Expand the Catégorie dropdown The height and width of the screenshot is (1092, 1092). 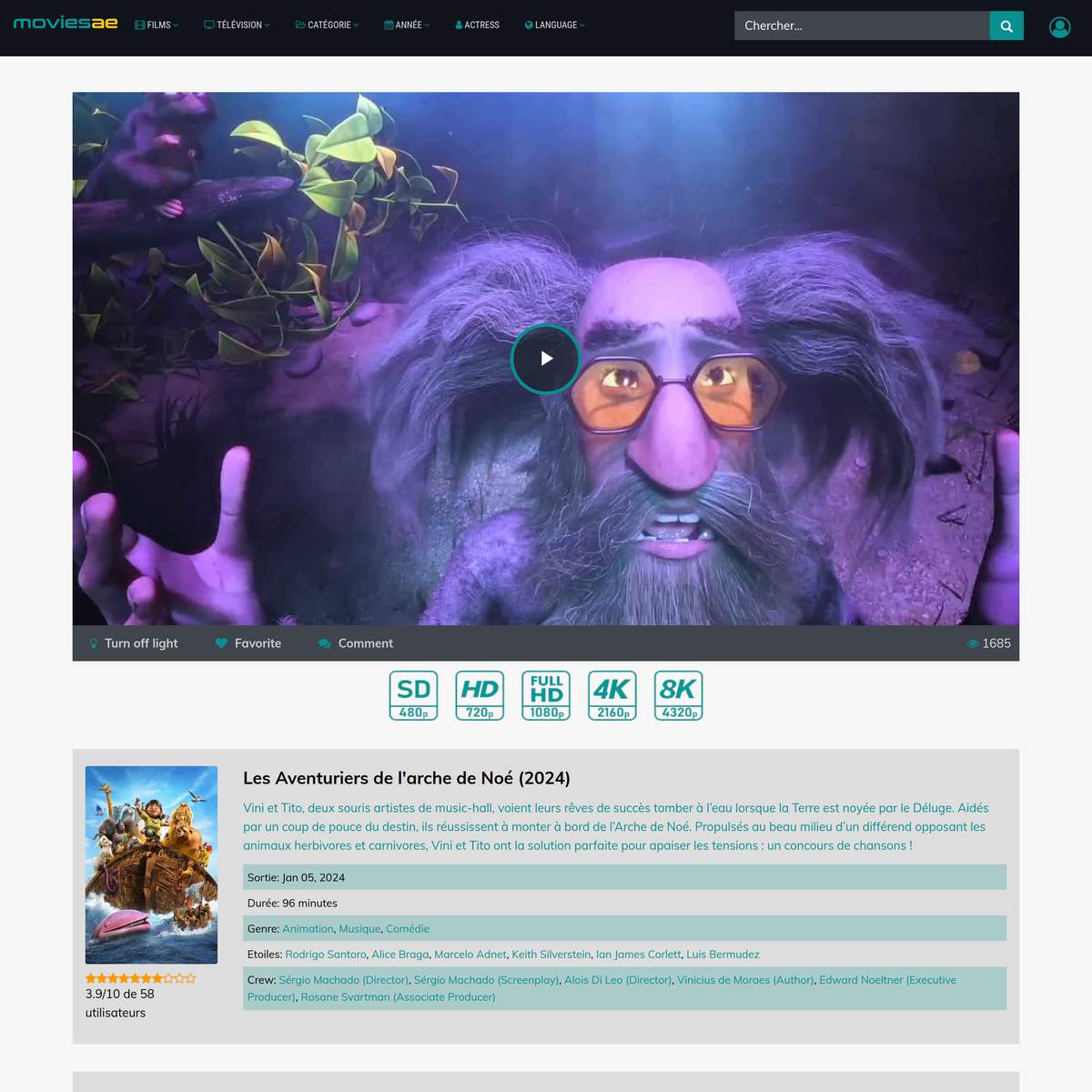coord(327,25)
